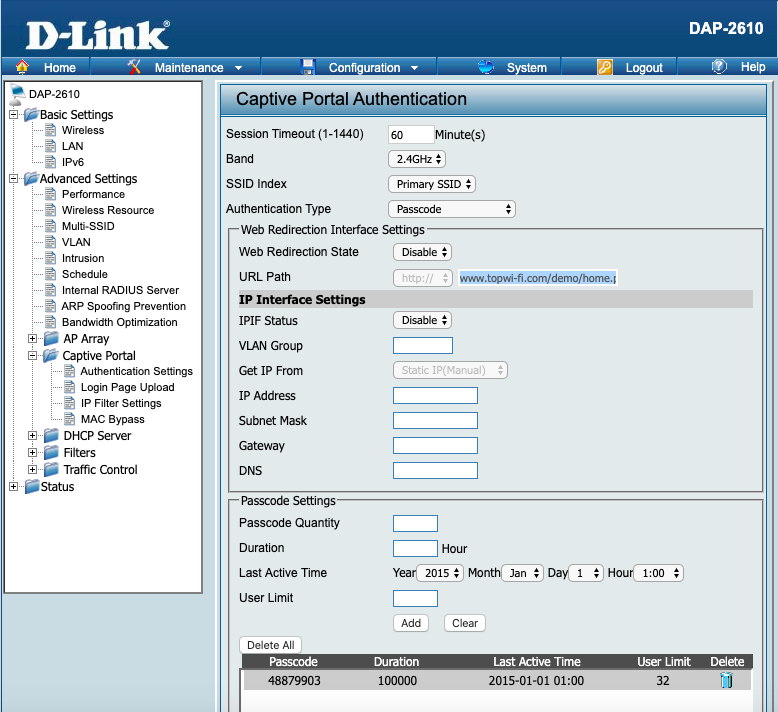Screen dimensions: 778x712
Task: Open Help from the top bar
Action: point(753,66)
